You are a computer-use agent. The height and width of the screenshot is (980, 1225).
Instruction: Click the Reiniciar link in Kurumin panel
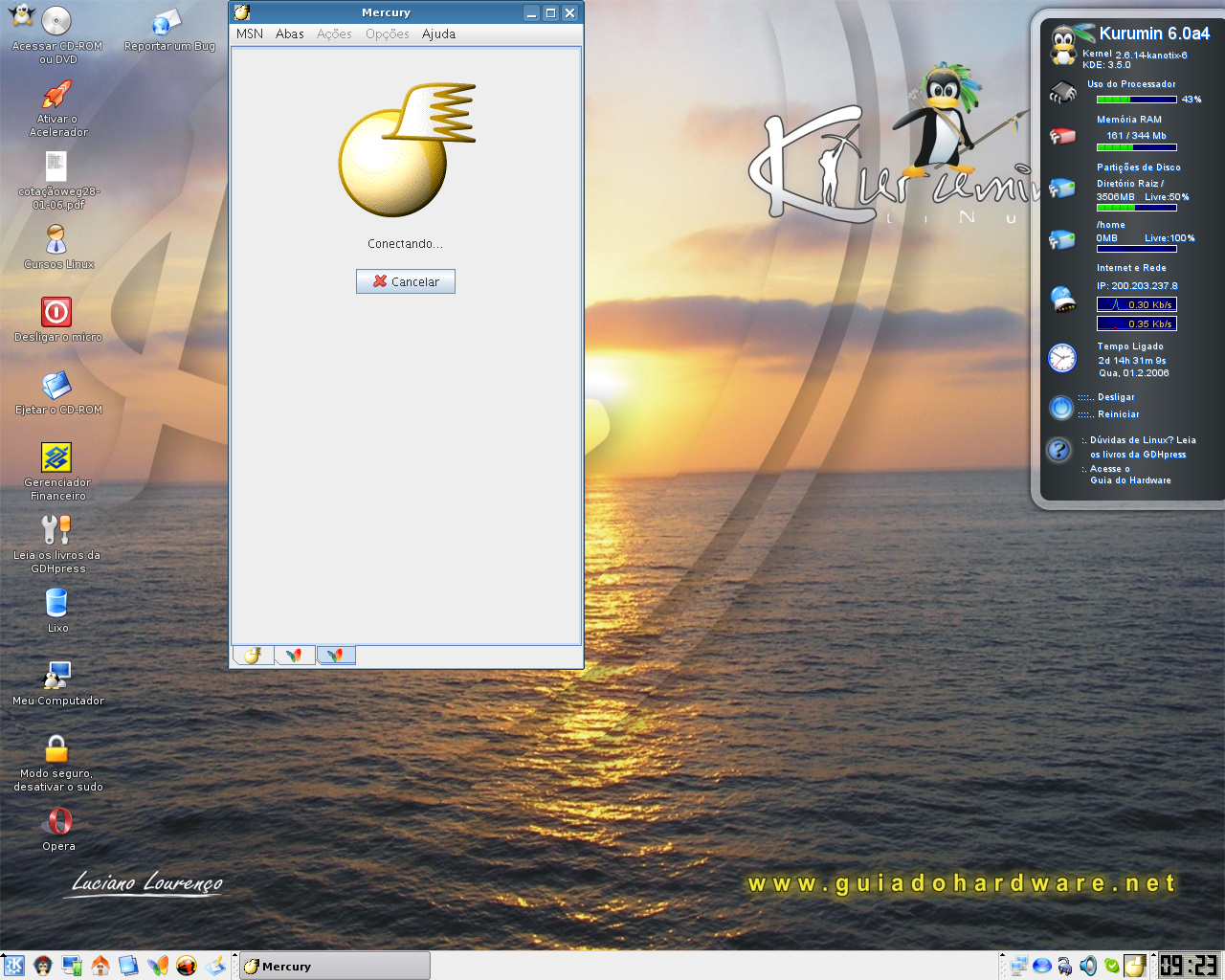point(1118,414)
